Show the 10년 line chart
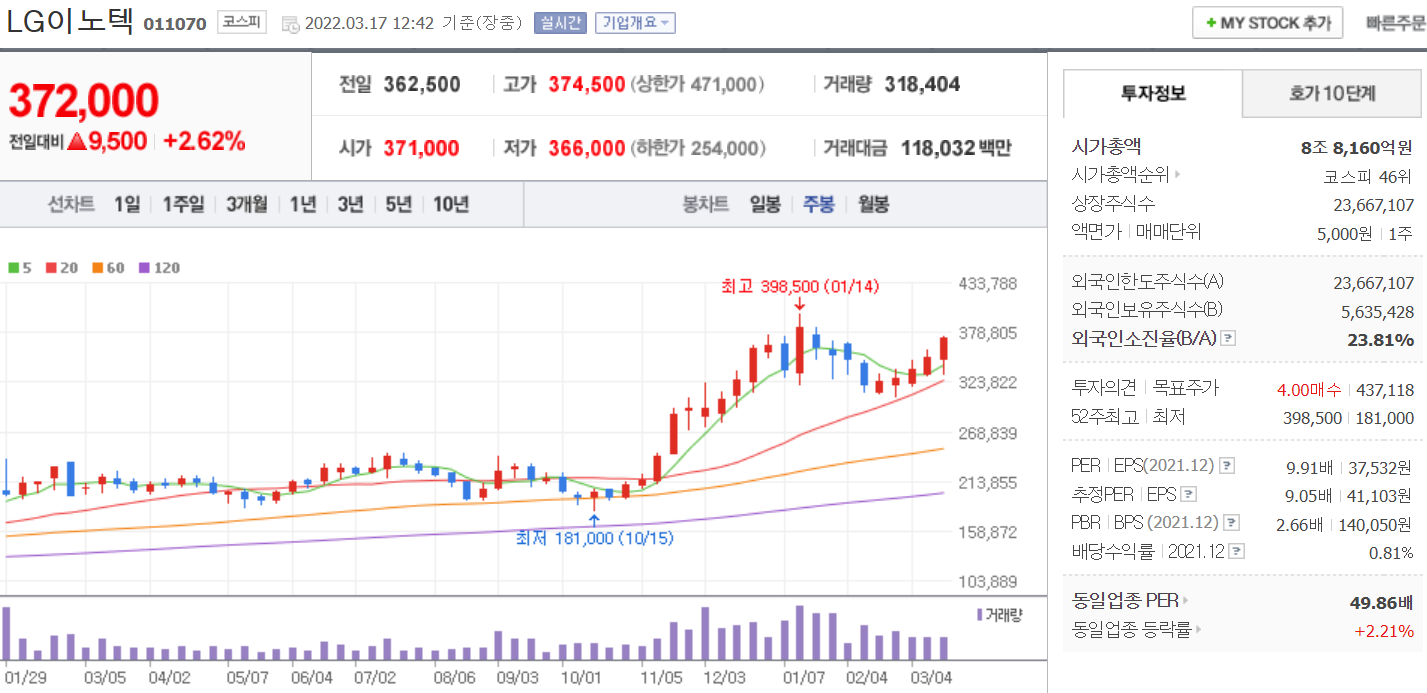The height and width of the screenshot is (693, 1427). 451,204
